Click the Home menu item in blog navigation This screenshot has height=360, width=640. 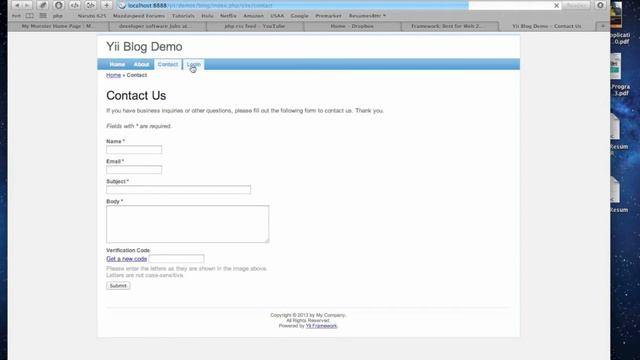pyautogui.click(x=117, y=64)
